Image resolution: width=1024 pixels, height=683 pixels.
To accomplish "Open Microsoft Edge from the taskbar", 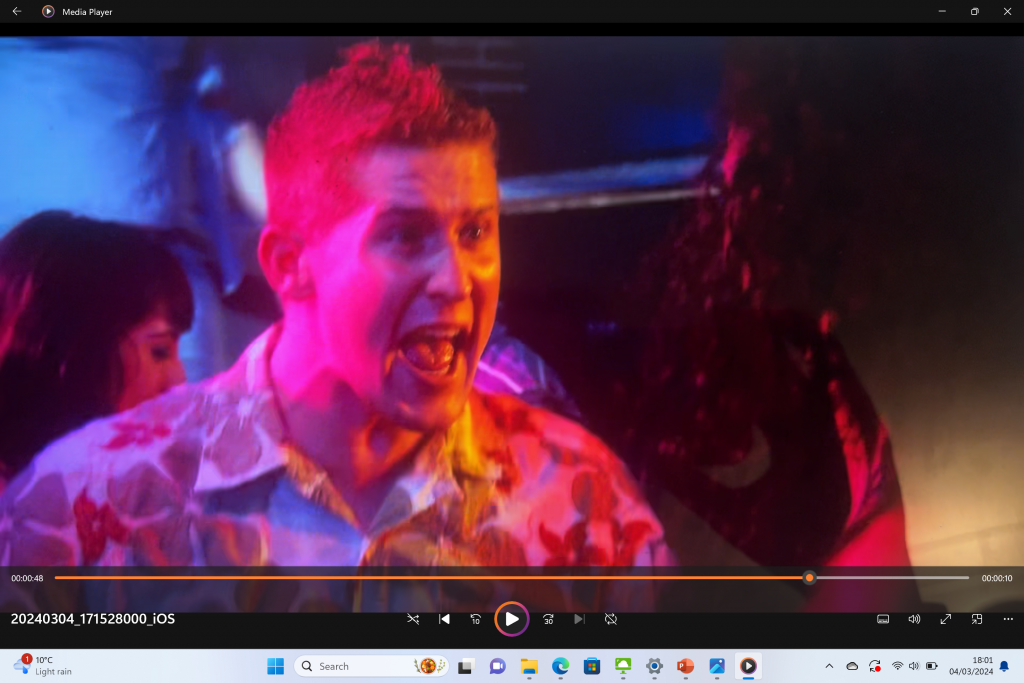I will [560, 666].
